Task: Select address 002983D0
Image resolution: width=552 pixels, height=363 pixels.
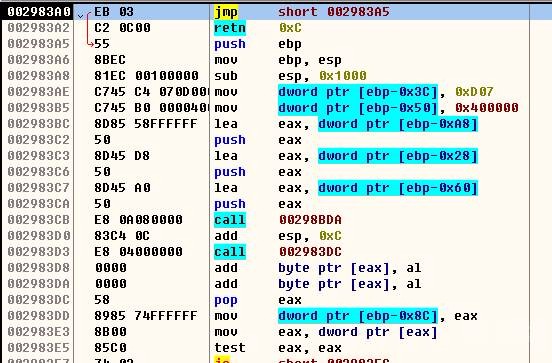Action: [39, 236]
